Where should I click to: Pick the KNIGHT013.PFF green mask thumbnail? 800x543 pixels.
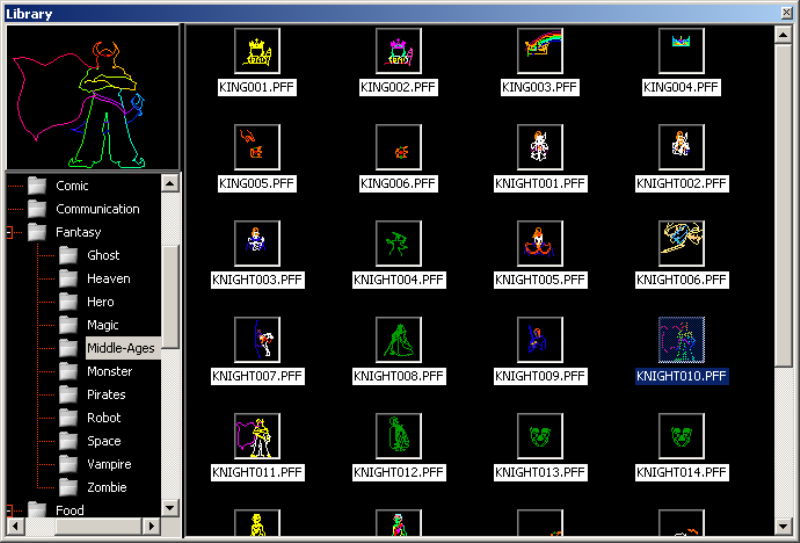point(540,436)
